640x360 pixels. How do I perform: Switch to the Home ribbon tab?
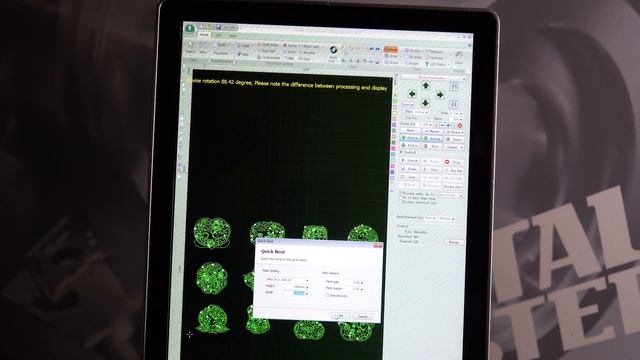pyautogui.click(x=204, y=35)
